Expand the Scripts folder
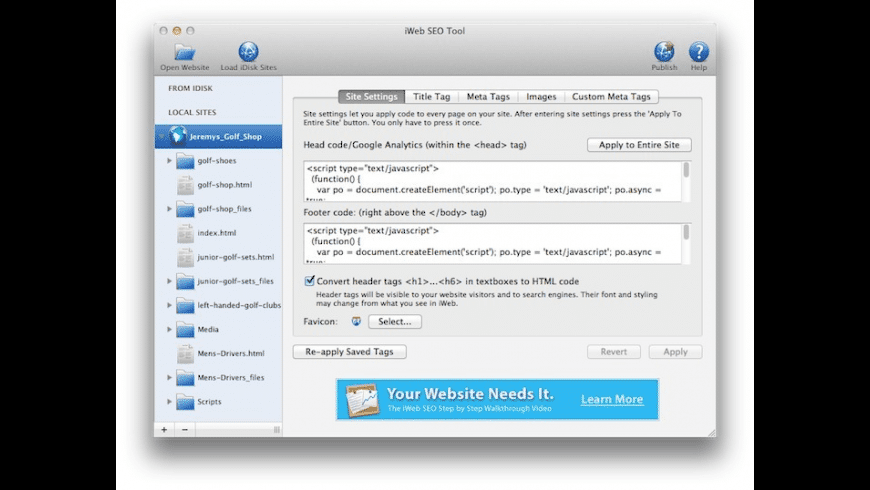This screenshot has width=870, height=490. click(x=169, y=401)
